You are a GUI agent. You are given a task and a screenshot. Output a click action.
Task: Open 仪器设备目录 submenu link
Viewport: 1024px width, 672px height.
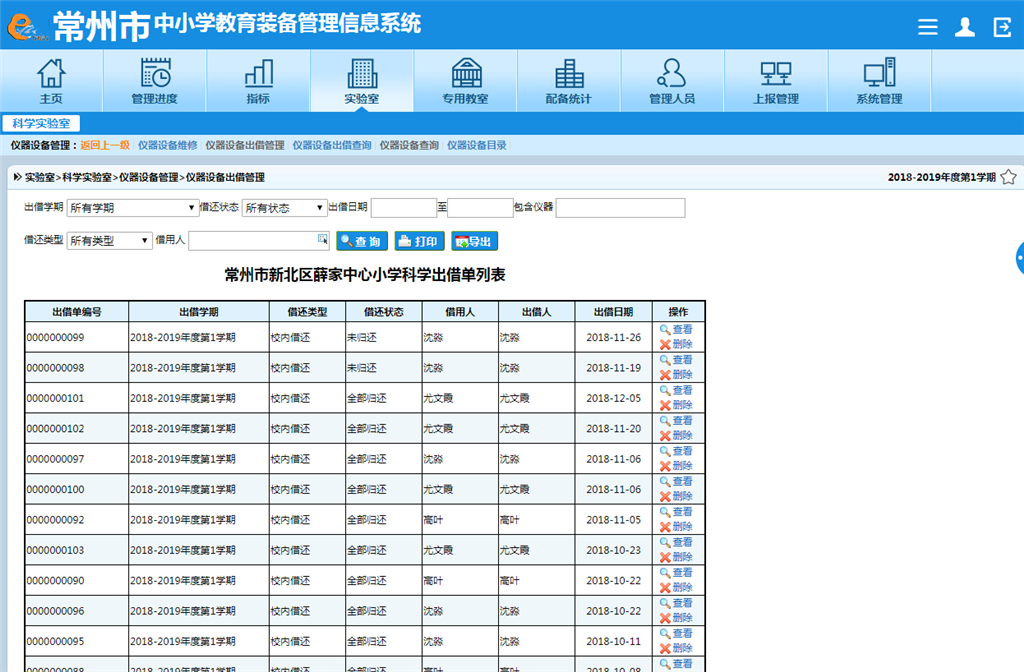click(477, 145)
